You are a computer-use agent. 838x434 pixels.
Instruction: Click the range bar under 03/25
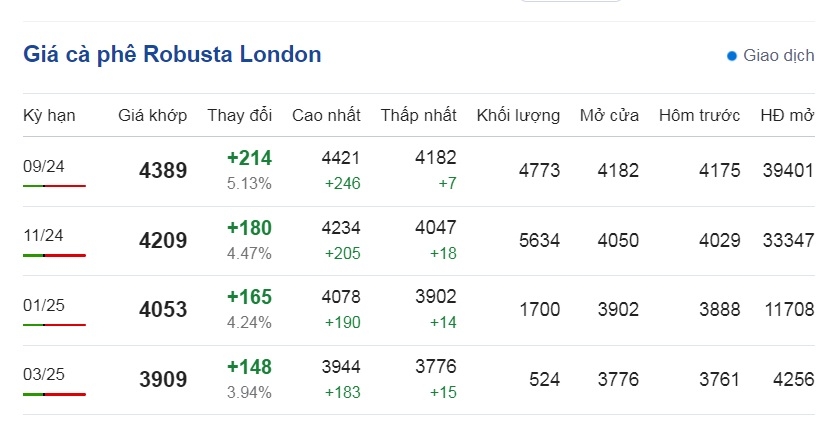[55, 394]
